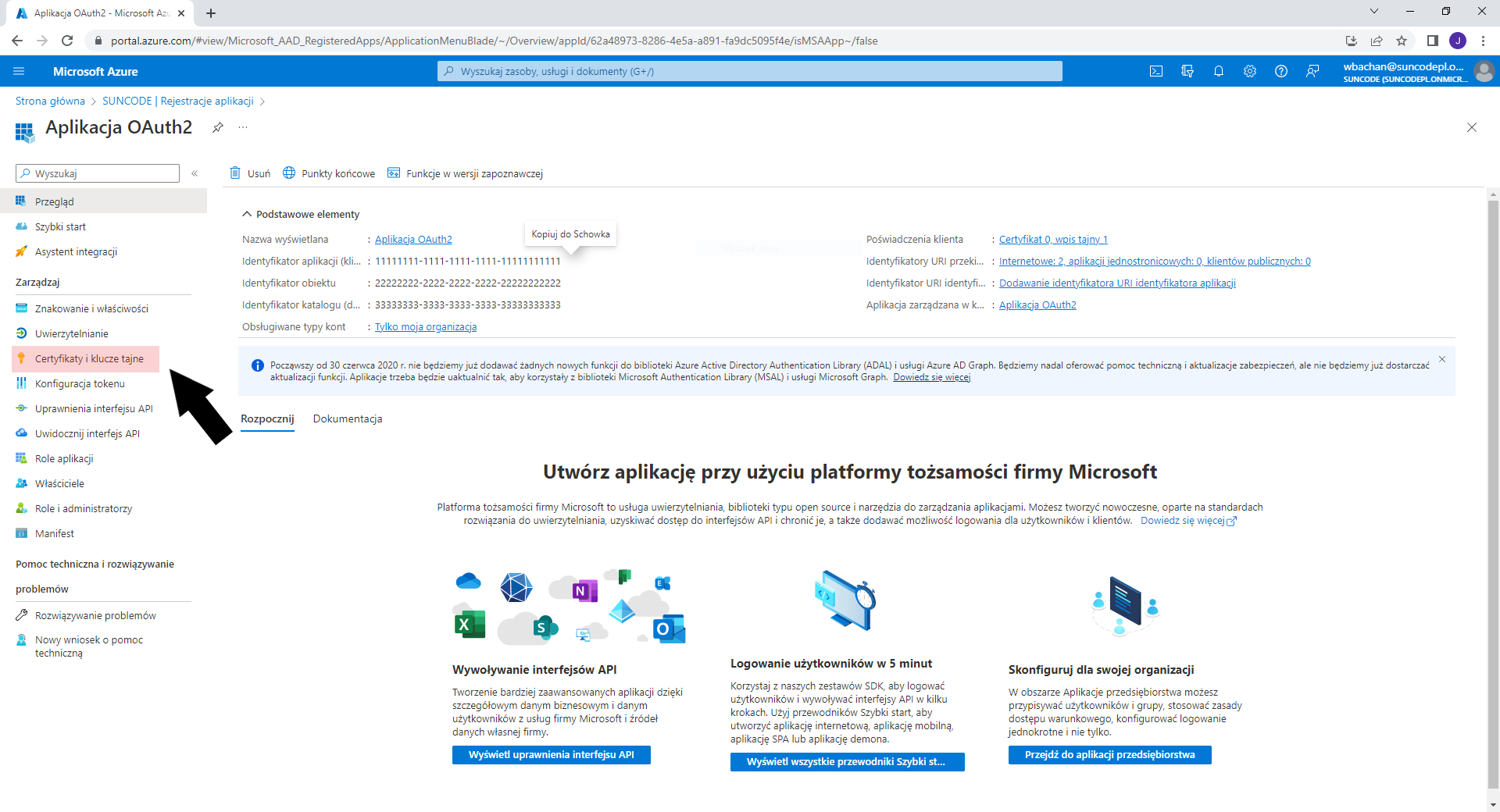Open the feedback icon in header
The width and height of the screenshot is (1500, 812).
(1312, 71)
